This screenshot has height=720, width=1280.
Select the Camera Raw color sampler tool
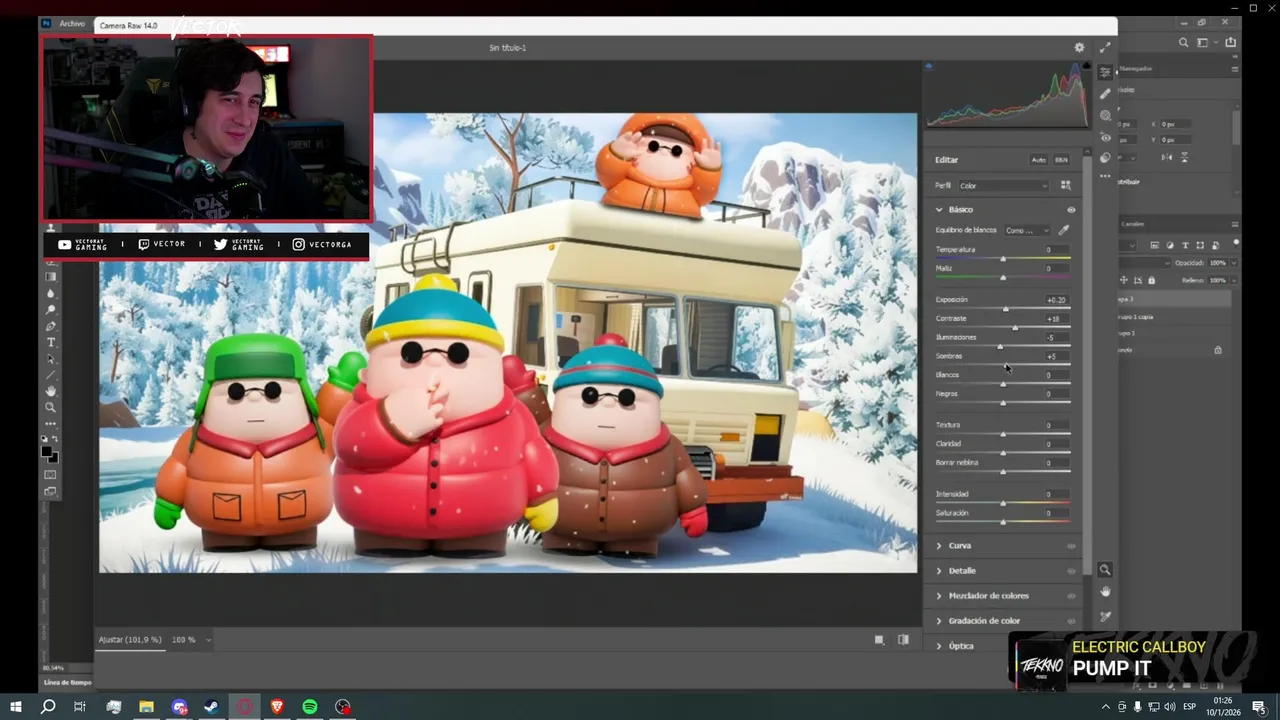(x=1105, y=616)
